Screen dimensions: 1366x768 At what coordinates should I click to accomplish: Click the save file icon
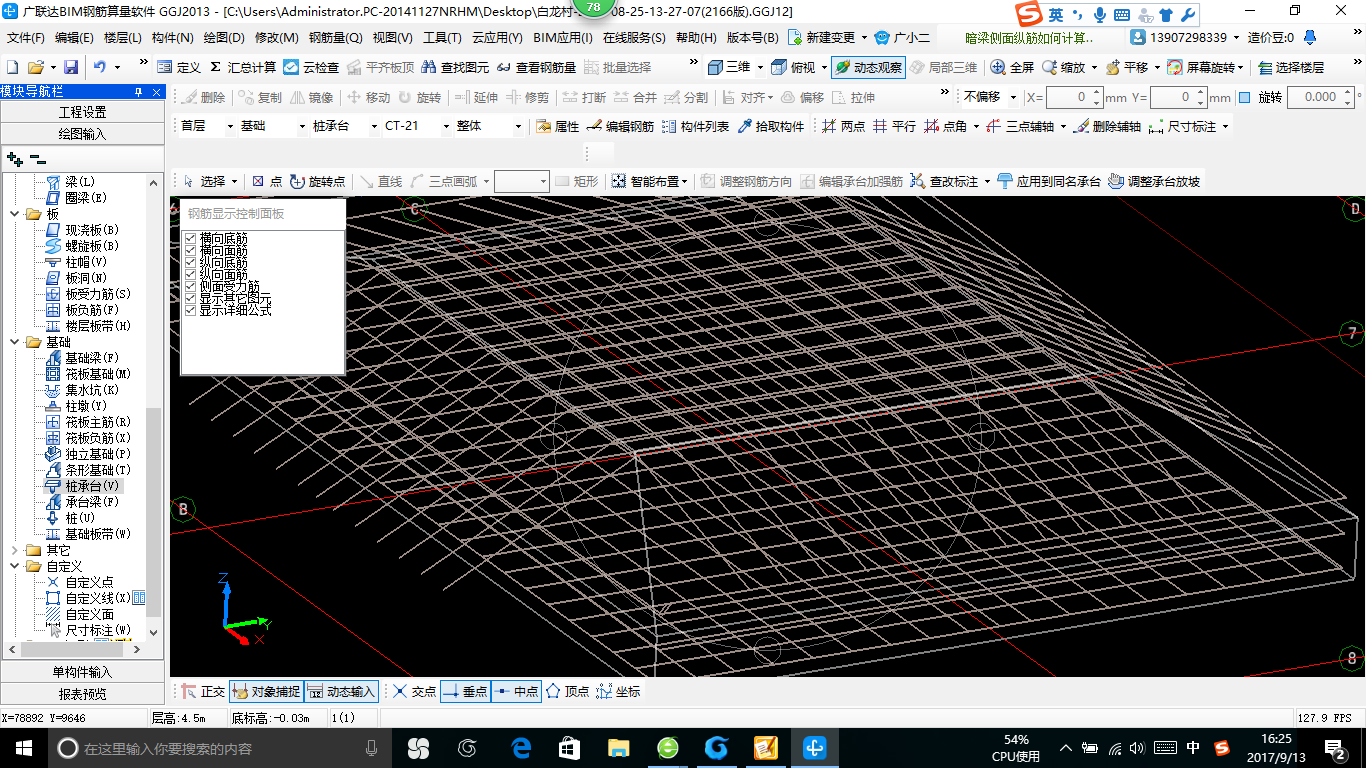tap(71, 67)
